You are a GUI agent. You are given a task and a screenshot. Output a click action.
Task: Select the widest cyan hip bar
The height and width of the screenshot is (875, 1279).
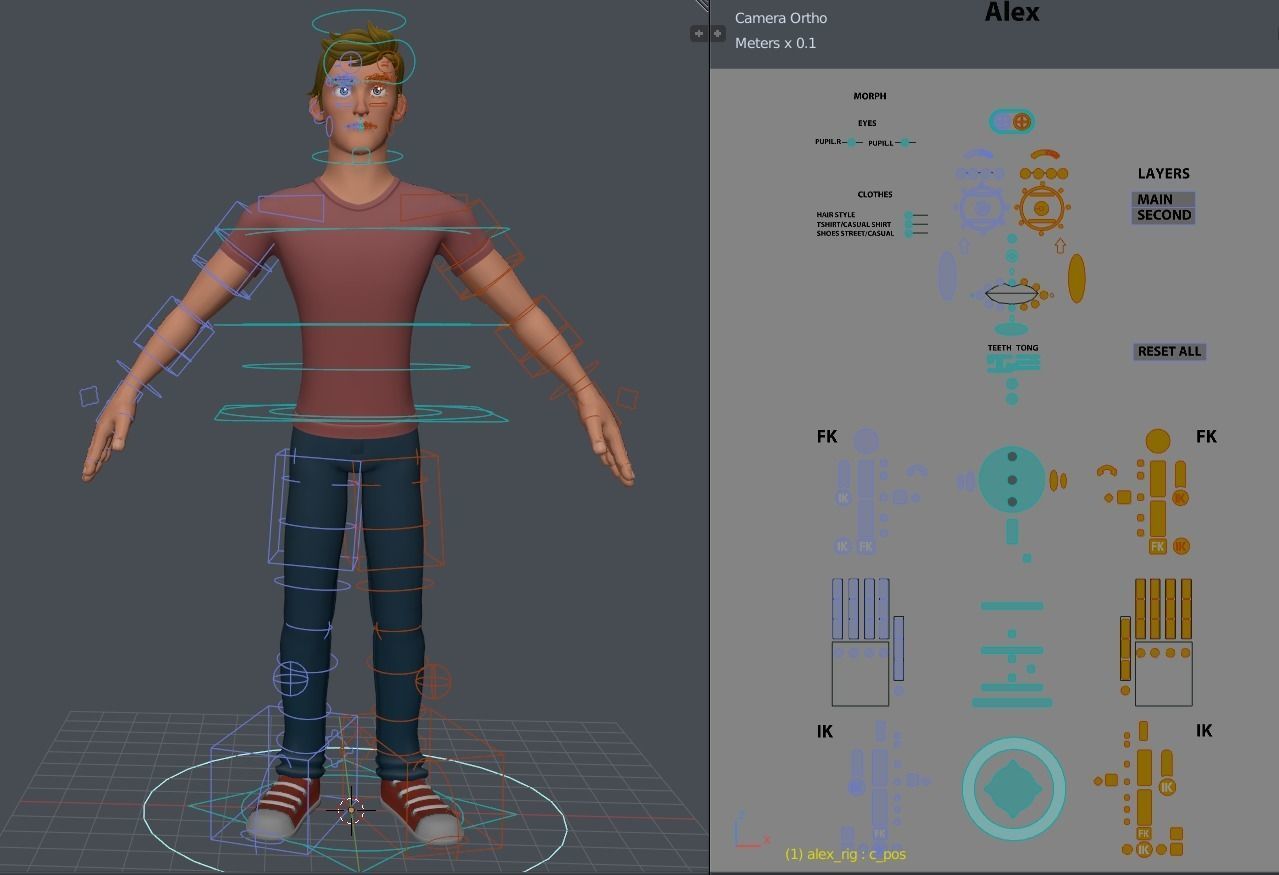click(x=1012, y=703)
